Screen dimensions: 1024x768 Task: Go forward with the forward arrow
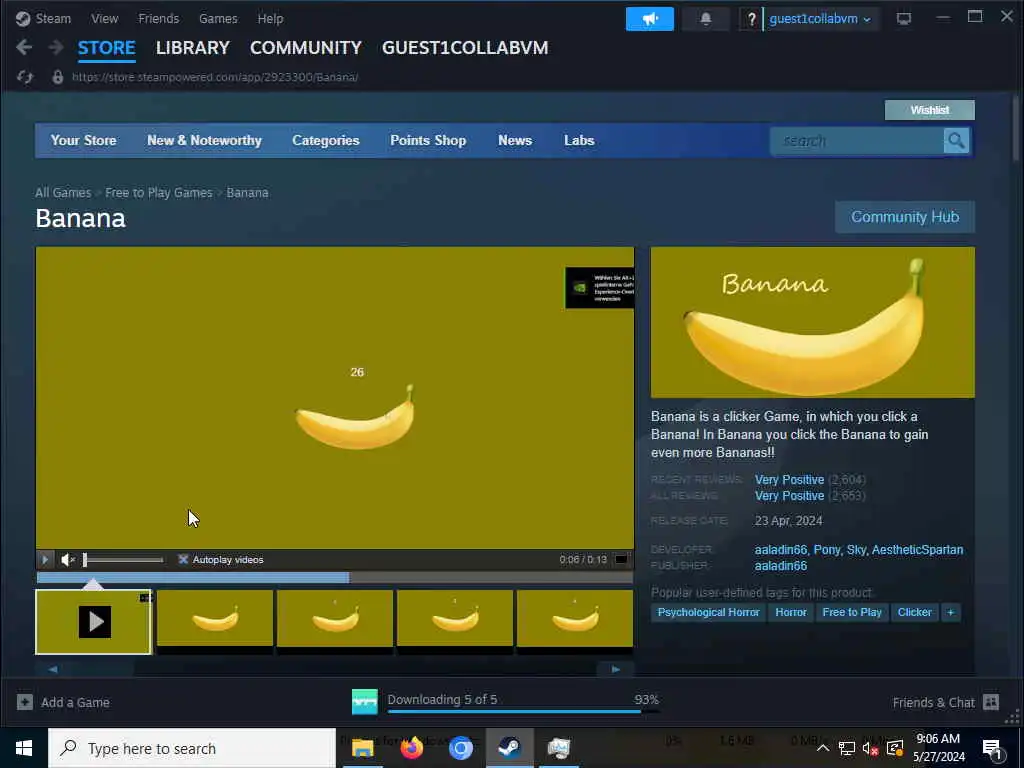click(x=56, y=47)
